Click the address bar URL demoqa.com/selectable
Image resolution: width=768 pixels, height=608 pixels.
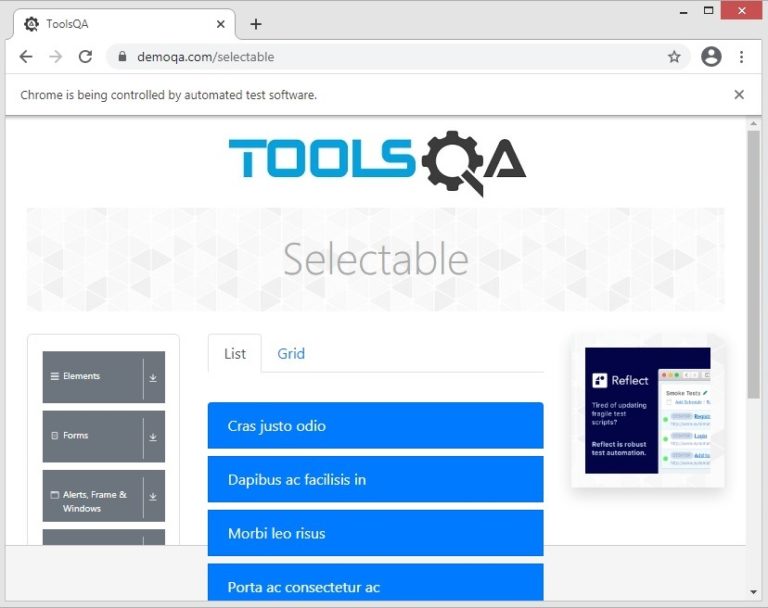point(205,57)
